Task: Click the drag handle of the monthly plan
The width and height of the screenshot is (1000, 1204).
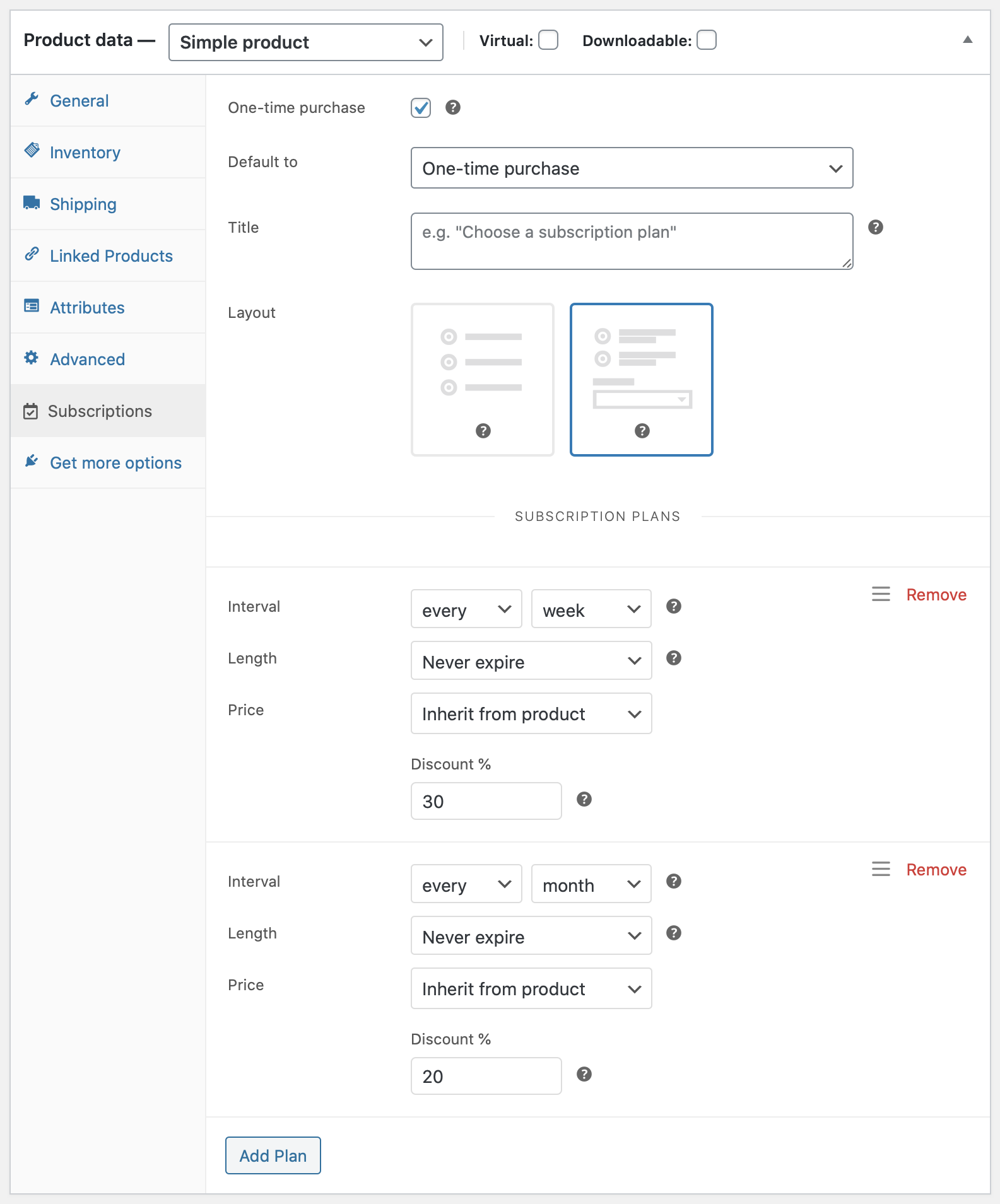Action: (881, 869)
